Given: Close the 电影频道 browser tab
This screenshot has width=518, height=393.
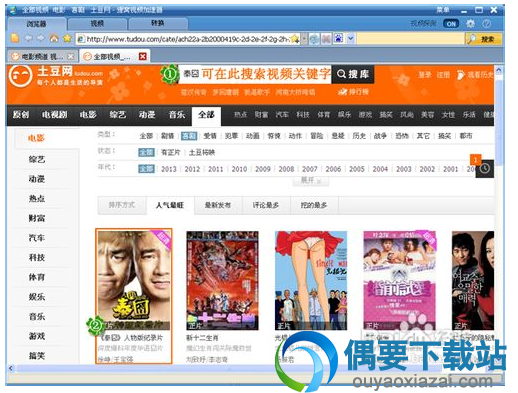Looking at the screenshot, I should coord(70,57).
